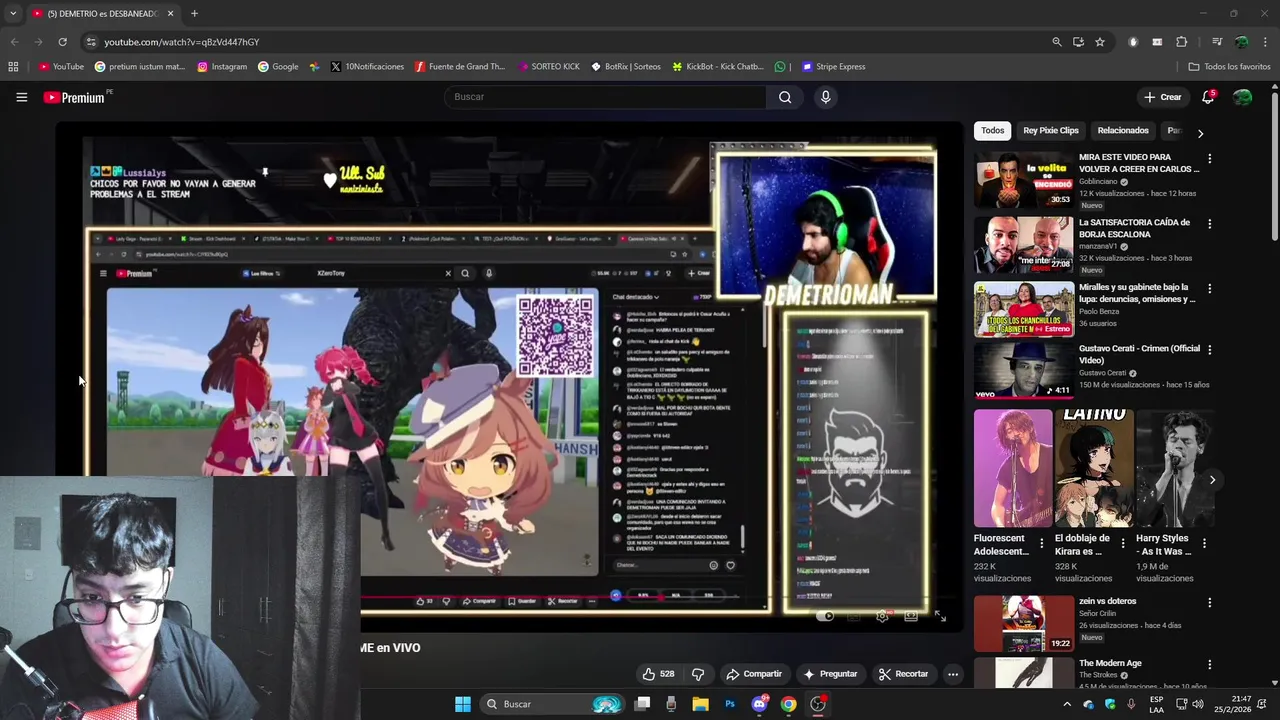The height and width of the screenshot is (720, 1280).
Task: Share the video with Compartir
Action: pyautogui.click(x=754, y=674)
